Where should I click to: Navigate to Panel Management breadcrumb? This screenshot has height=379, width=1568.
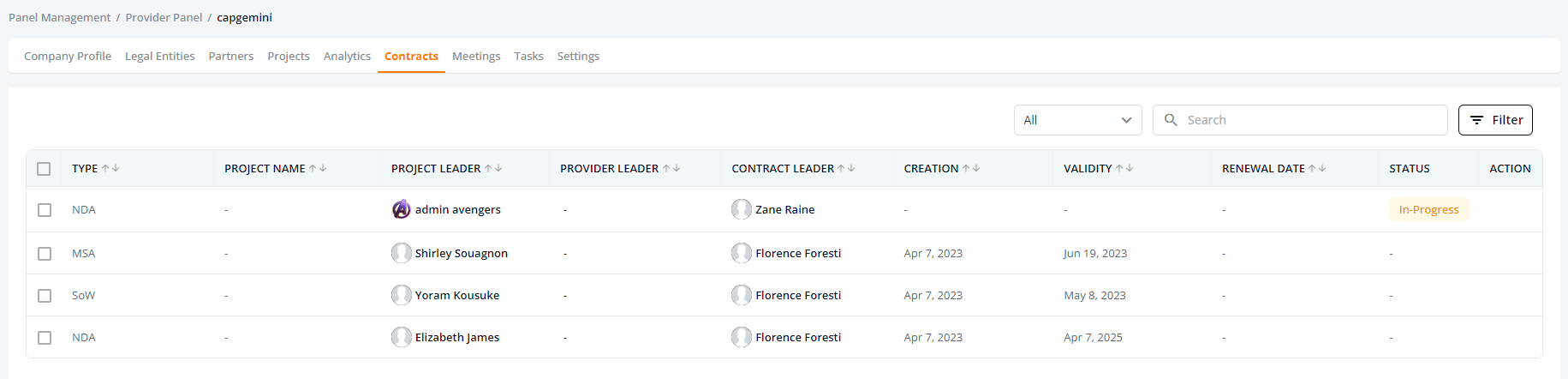[x=59, y=17]
